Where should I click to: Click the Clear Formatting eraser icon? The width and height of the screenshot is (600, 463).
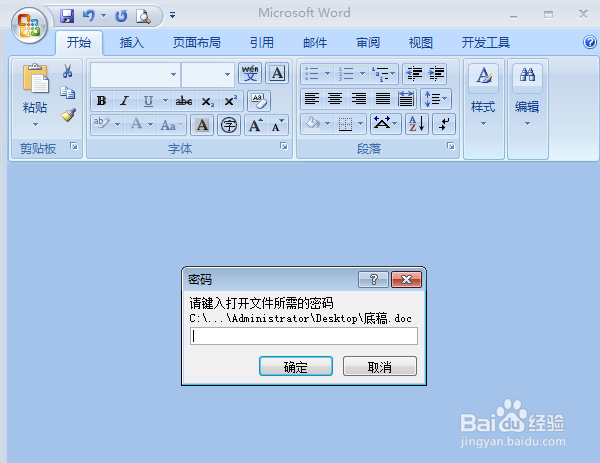[259, 101]
